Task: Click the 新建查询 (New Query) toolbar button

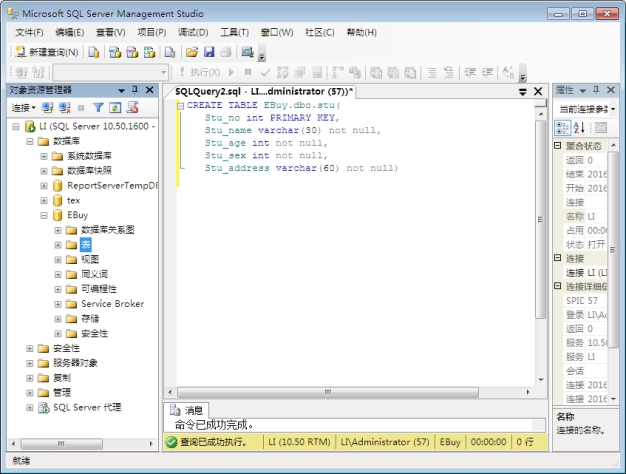Action: (x=48, y=52)
